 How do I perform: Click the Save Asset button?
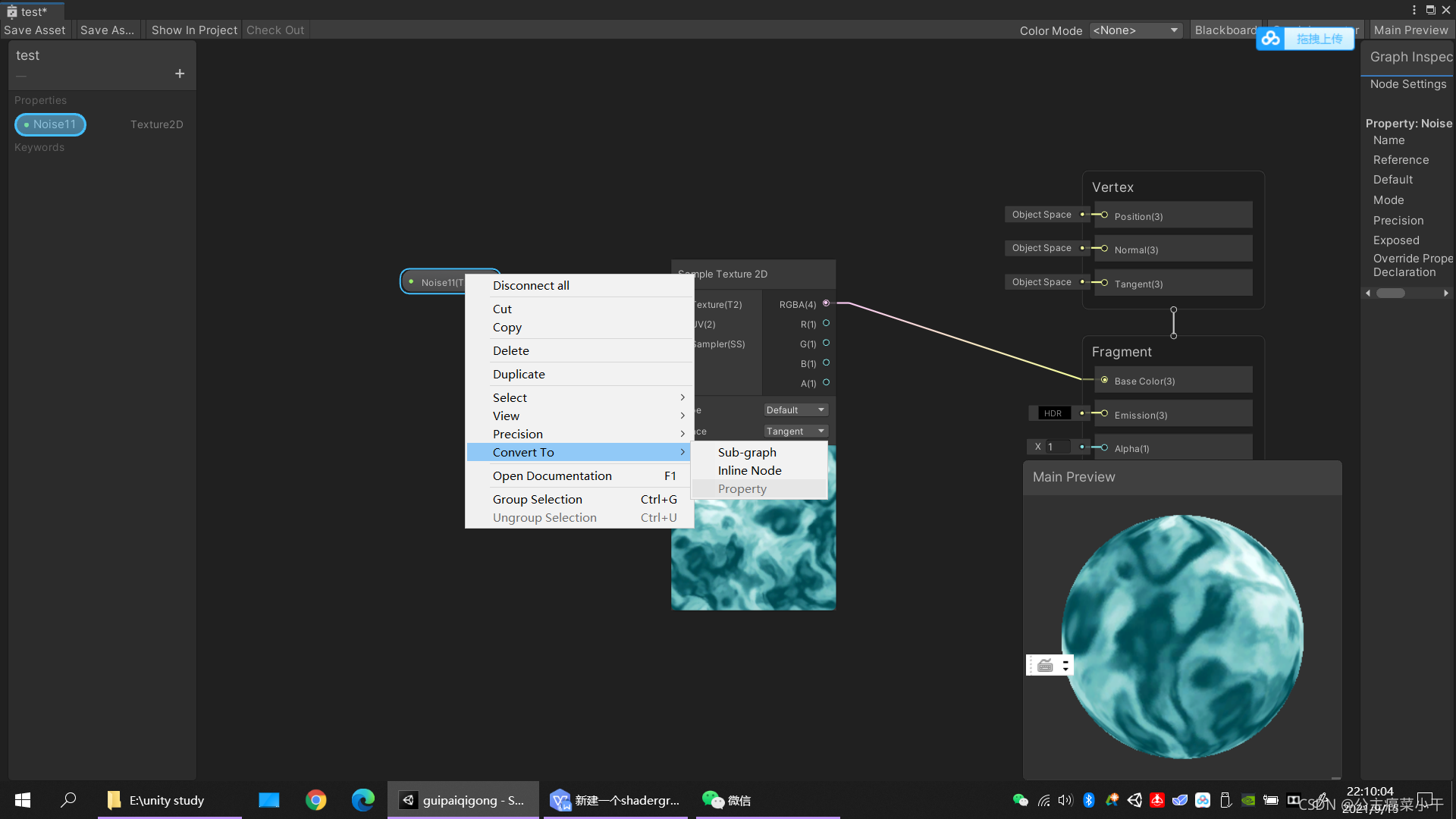(x=35, y=30)
